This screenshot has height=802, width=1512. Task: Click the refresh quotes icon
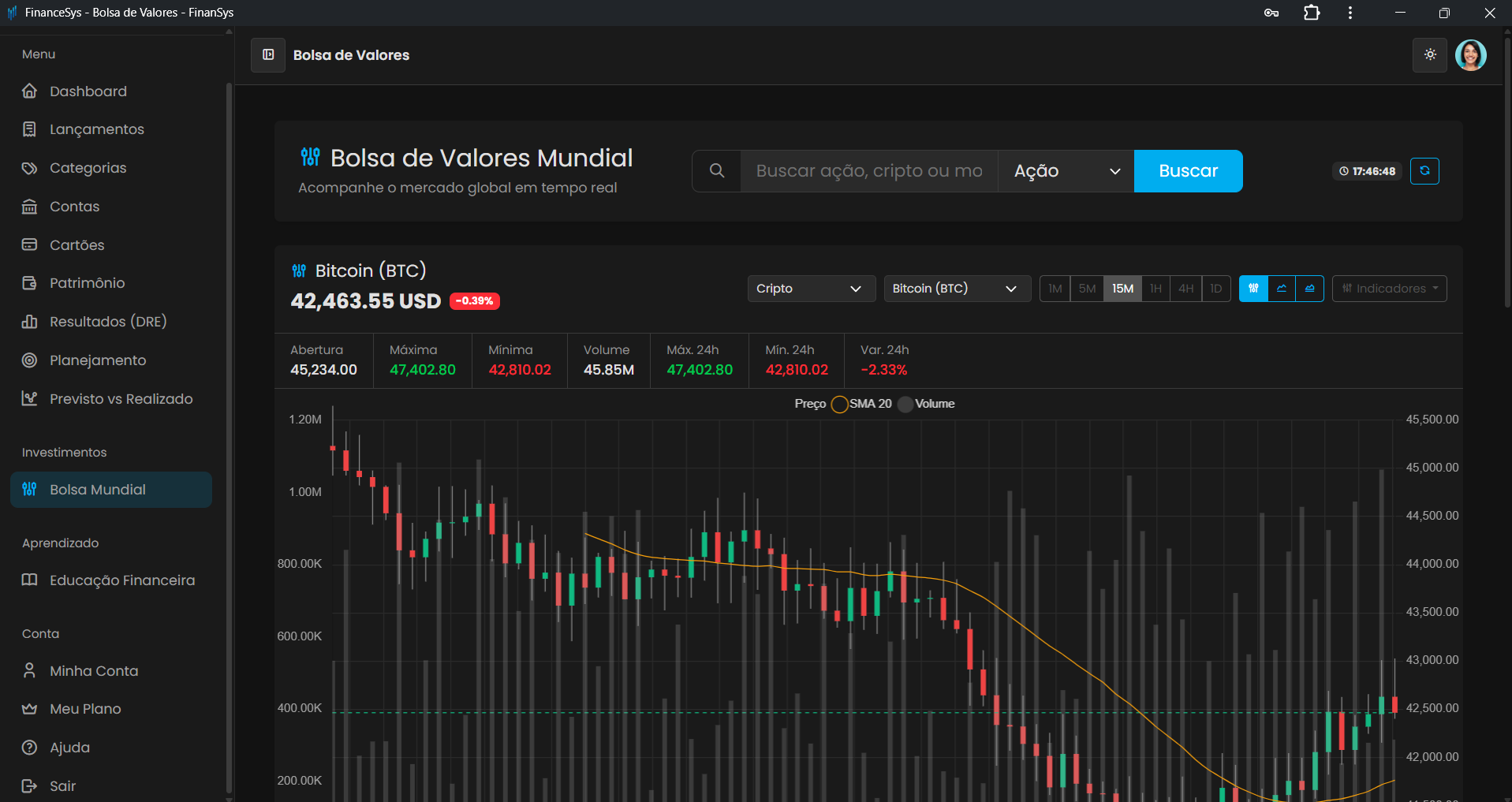[1424, 170]
